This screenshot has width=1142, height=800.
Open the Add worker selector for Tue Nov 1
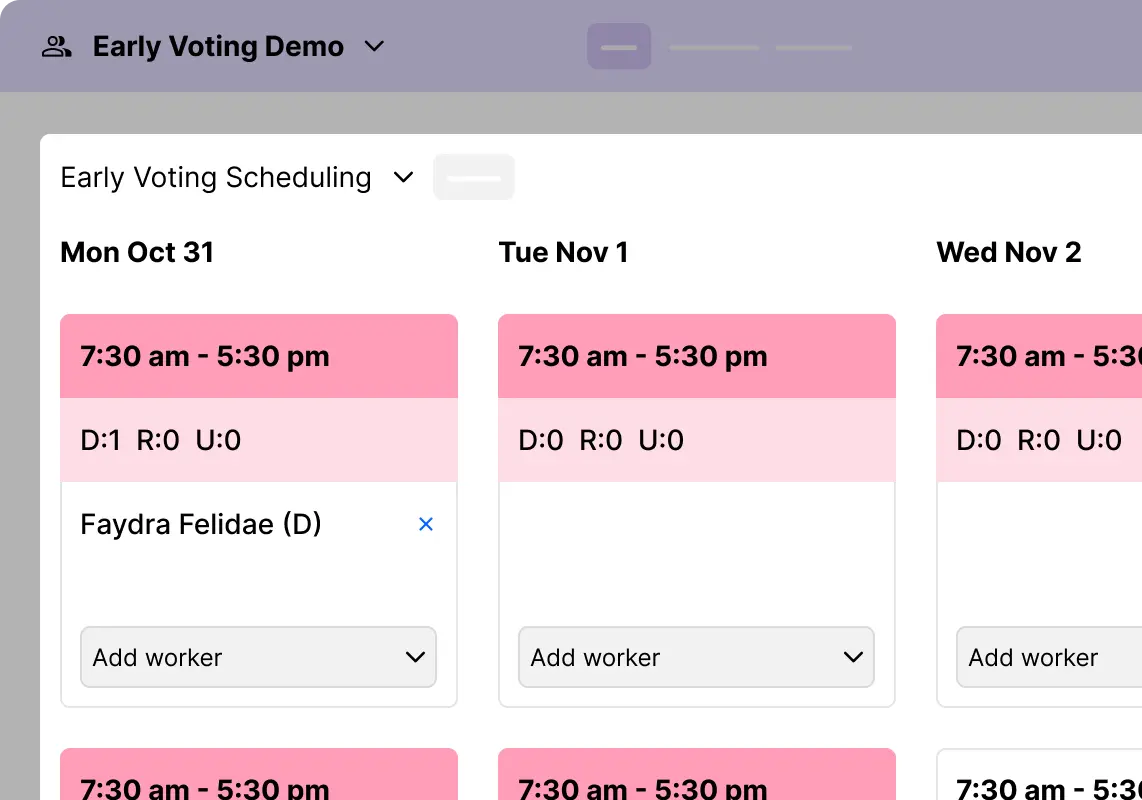[x=696, y=657]
